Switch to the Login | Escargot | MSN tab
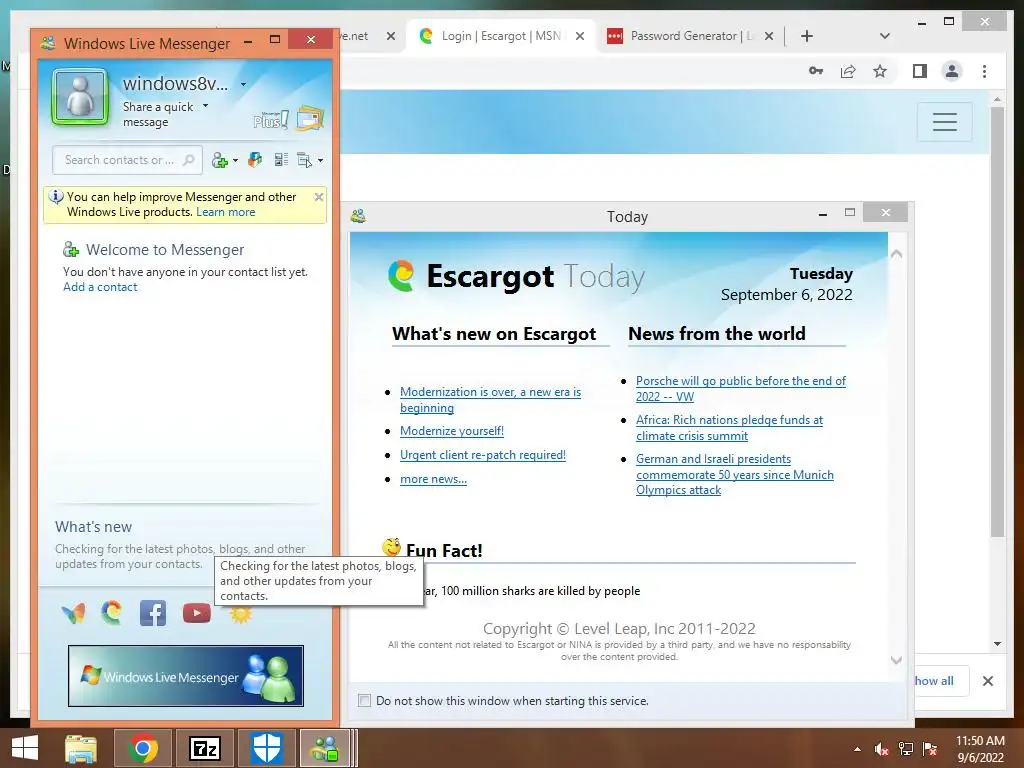 coord(502,36)
